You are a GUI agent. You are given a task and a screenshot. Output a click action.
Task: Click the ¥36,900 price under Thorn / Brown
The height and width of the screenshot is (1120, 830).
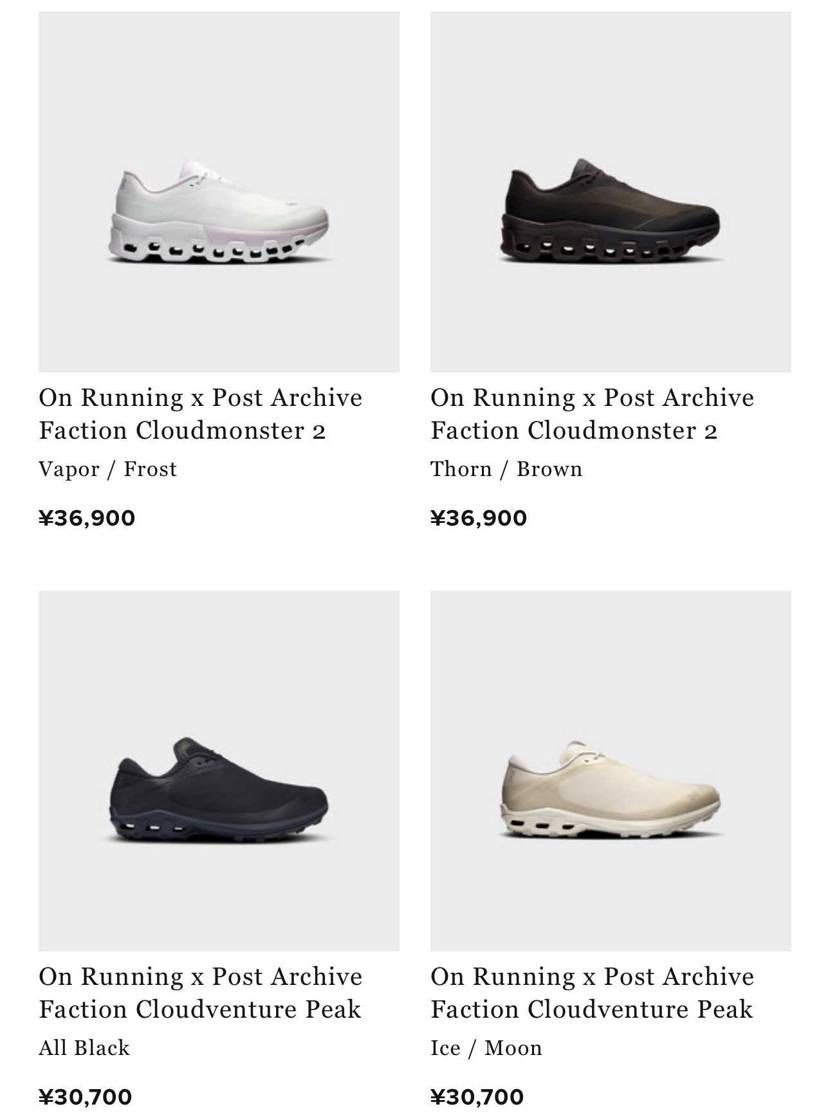point(479,518)
